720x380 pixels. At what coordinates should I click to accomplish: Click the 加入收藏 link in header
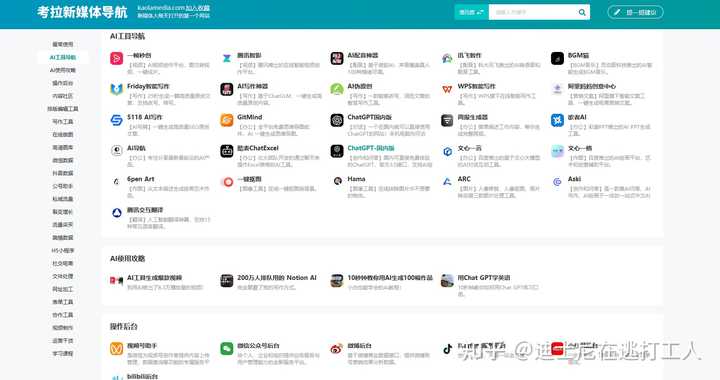coord(197,8)
